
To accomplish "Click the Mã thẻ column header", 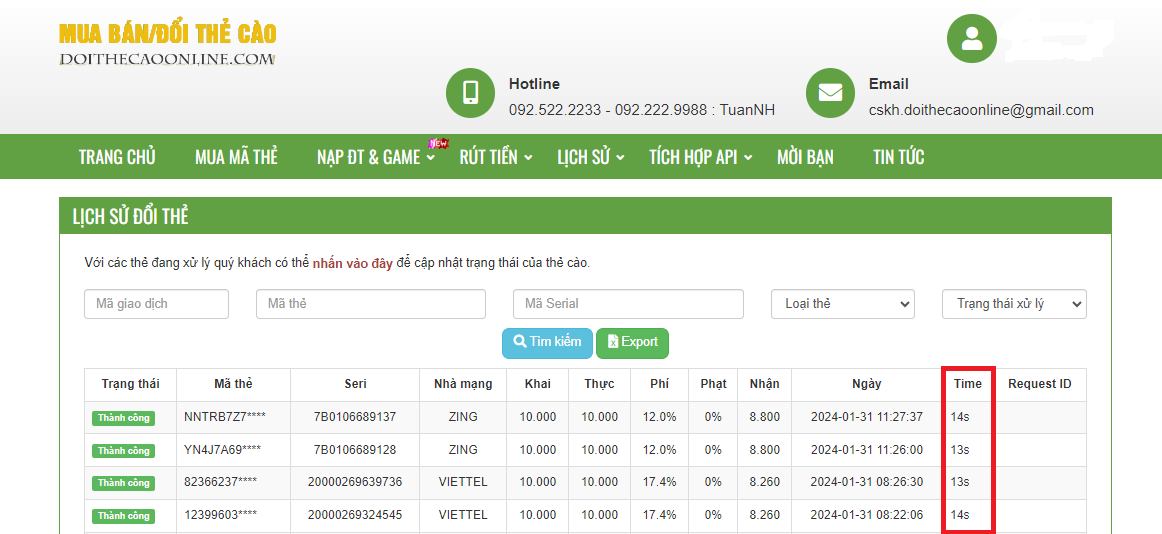I will tap(233, 384).
